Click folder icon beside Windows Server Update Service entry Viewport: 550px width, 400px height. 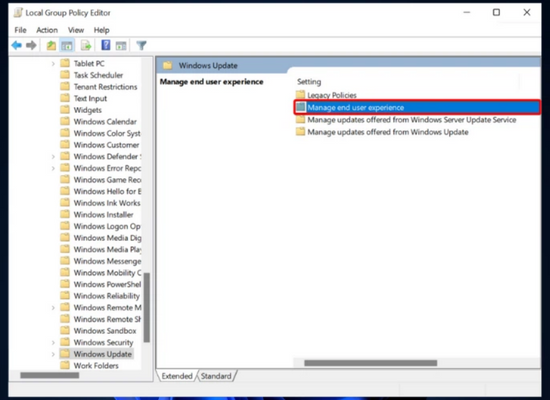point(300,120)
